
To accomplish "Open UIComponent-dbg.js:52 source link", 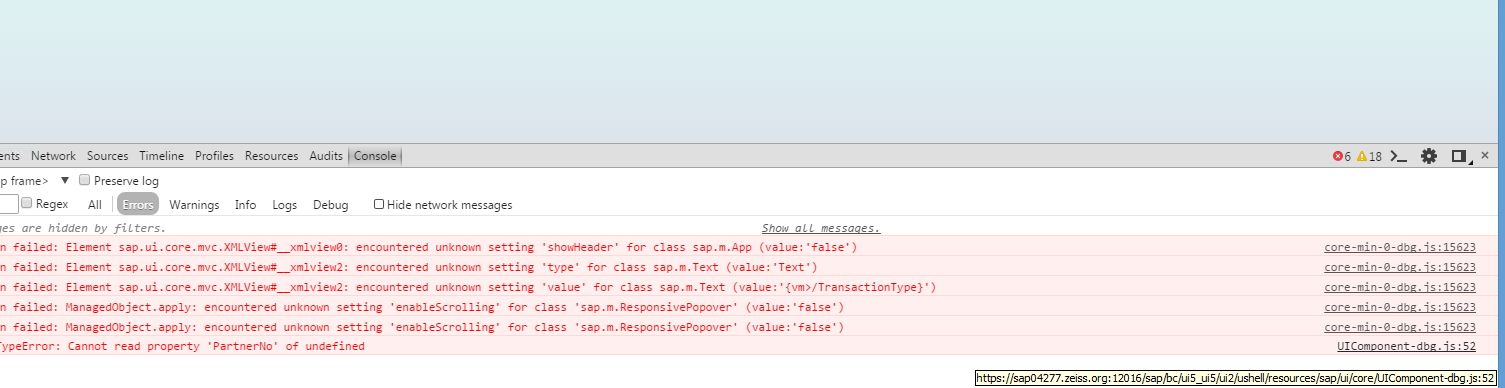I will pos(1406,346).
